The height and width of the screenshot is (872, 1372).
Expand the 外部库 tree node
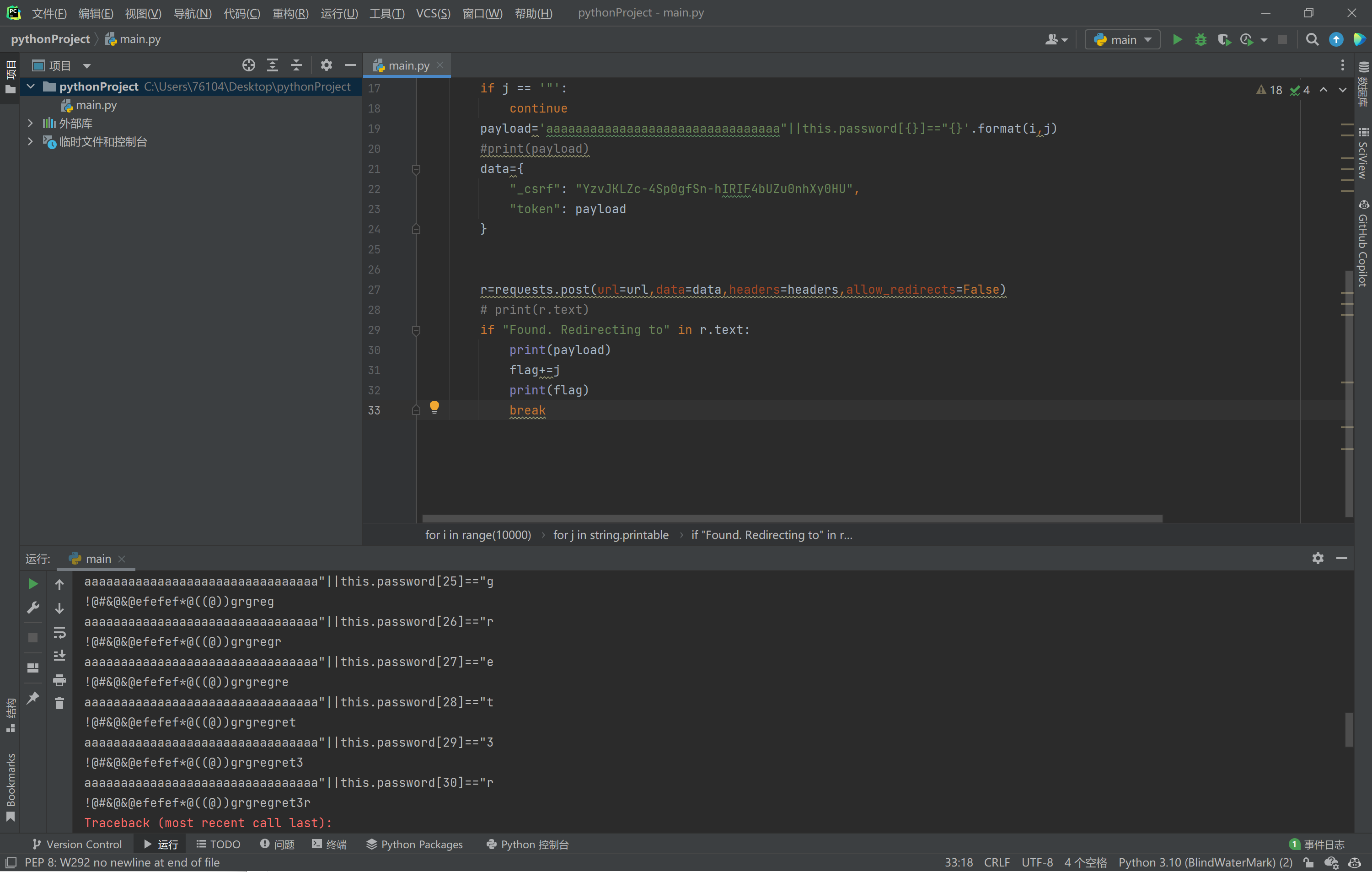[31, 123]
